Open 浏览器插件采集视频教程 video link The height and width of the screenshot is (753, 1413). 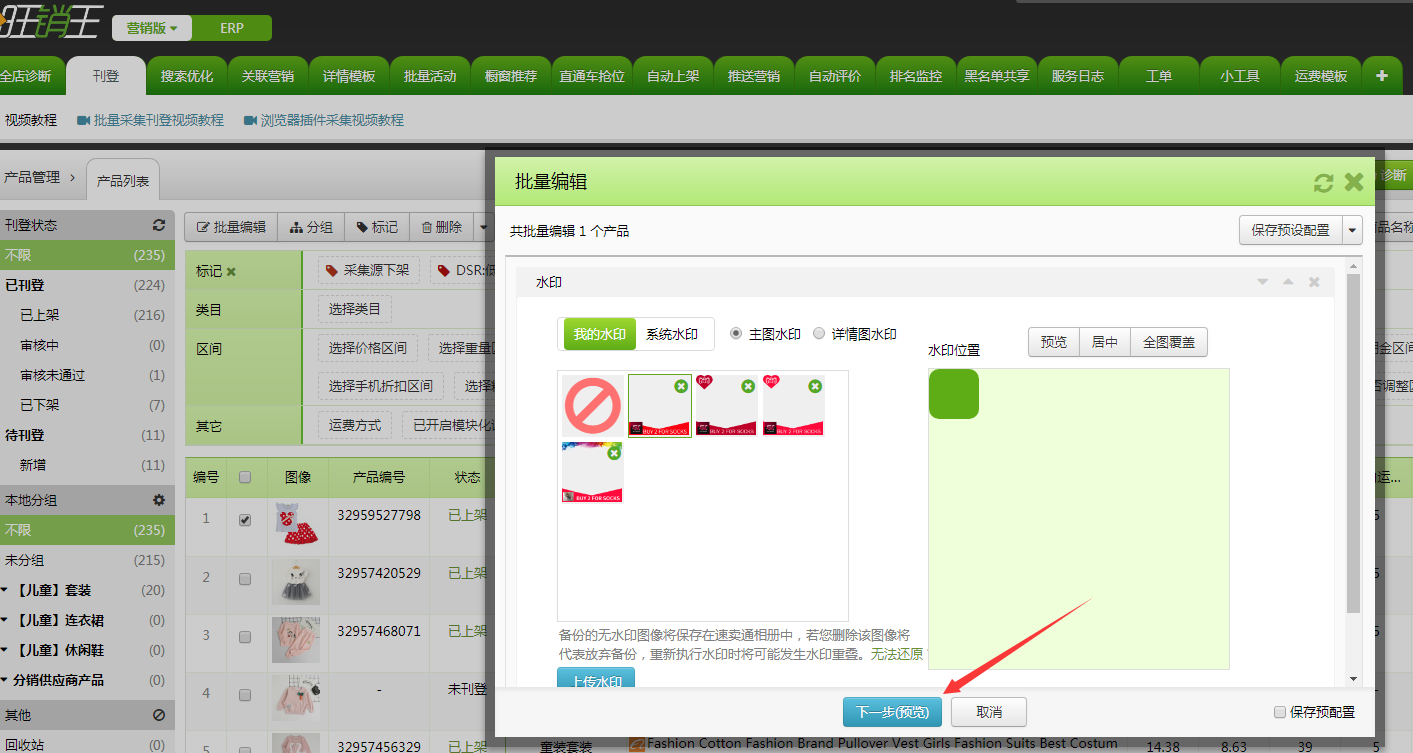coord(324,120)
